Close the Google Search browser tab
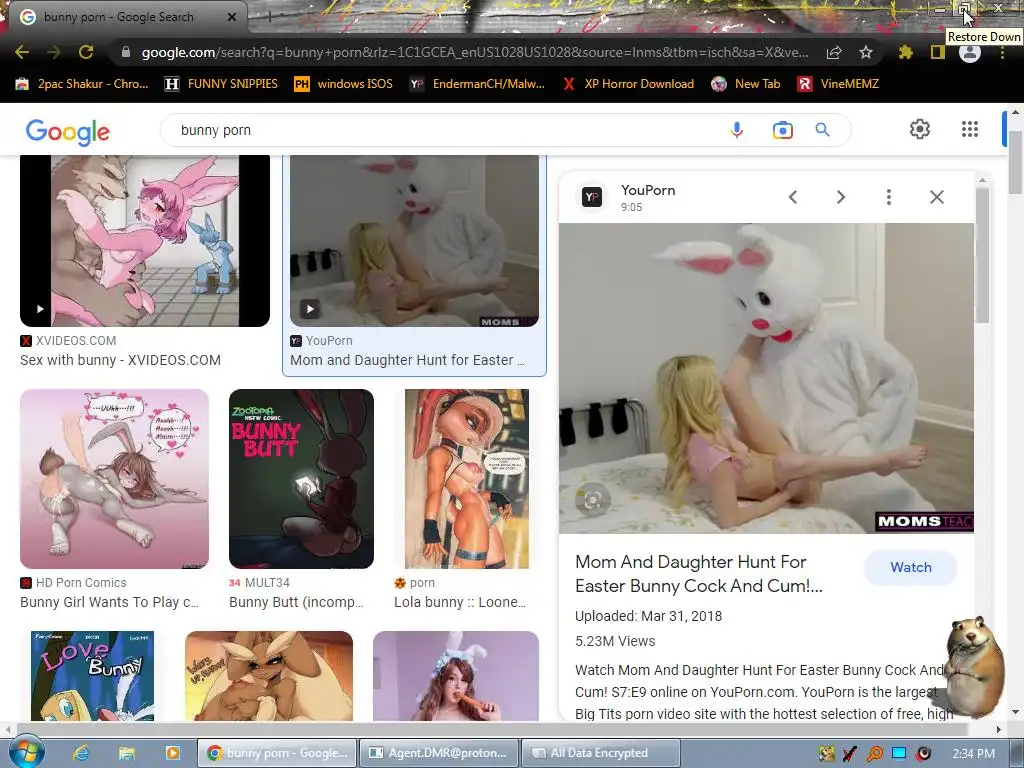This screenshot has width=1024, height=768. 232,17
